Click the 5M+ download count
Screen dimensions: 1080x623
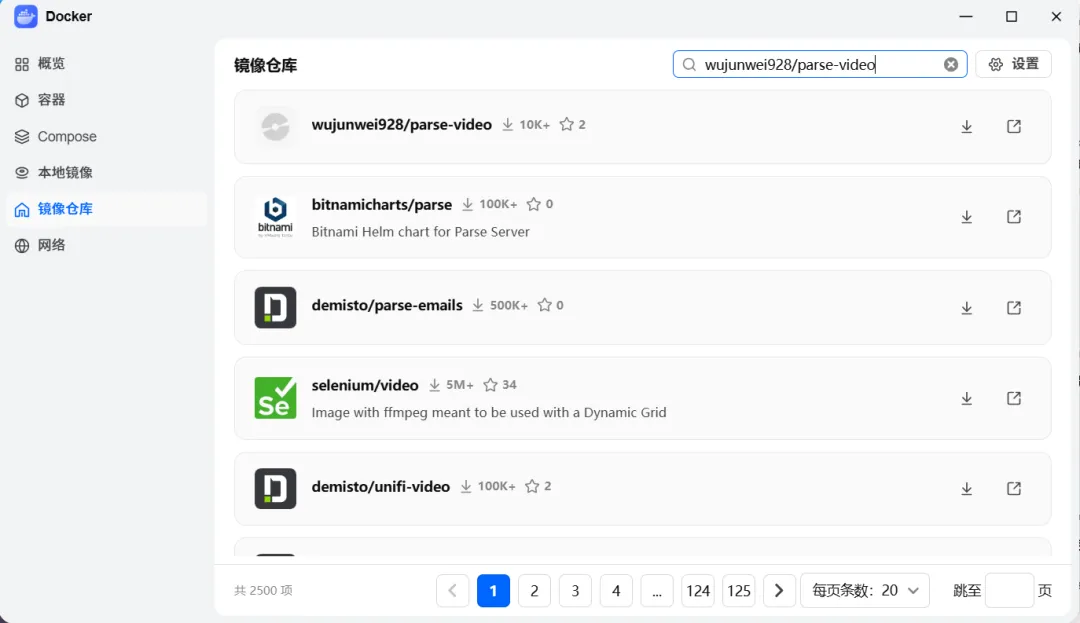point(452,385)
